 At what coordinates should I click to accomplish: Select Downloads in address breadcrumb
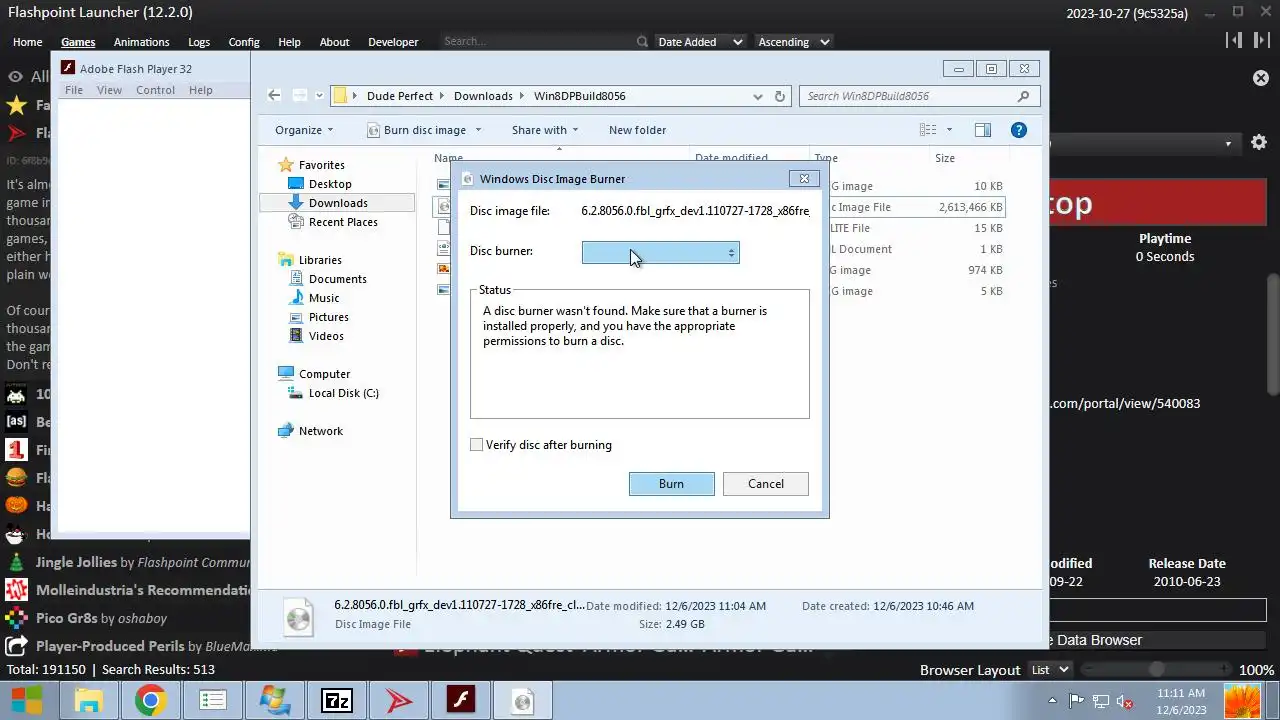click(483, 96)
